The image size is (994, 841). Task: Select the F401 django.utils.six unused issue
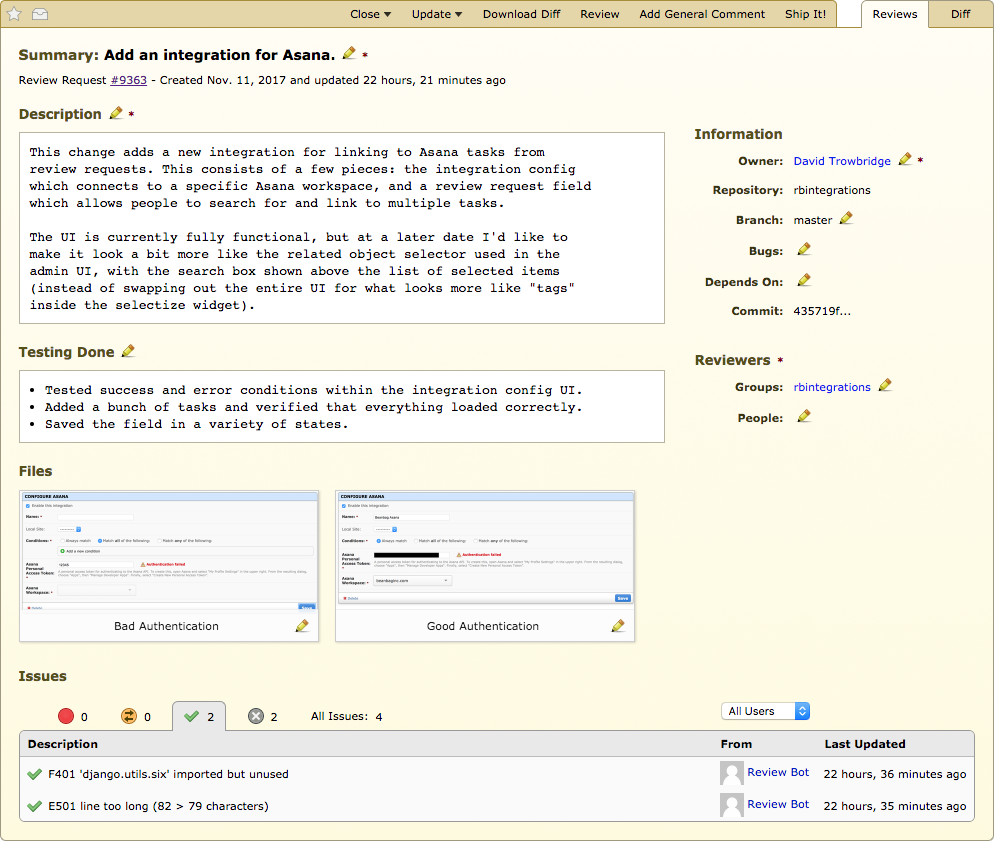tap(497, 774)
